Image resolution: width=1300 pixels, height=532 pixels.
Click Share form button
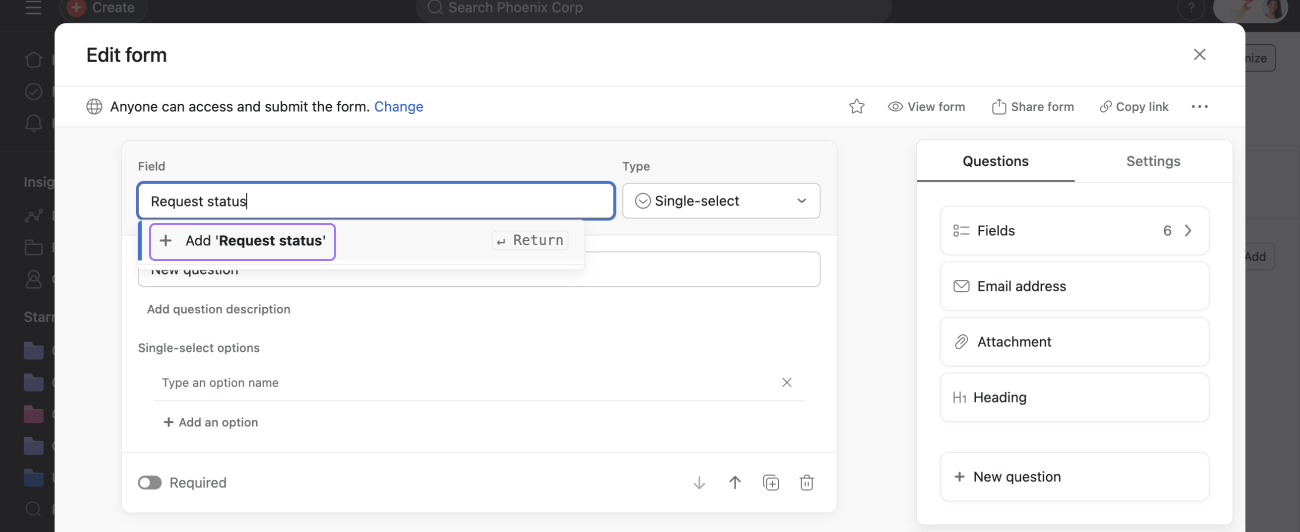click(1033, 107)
